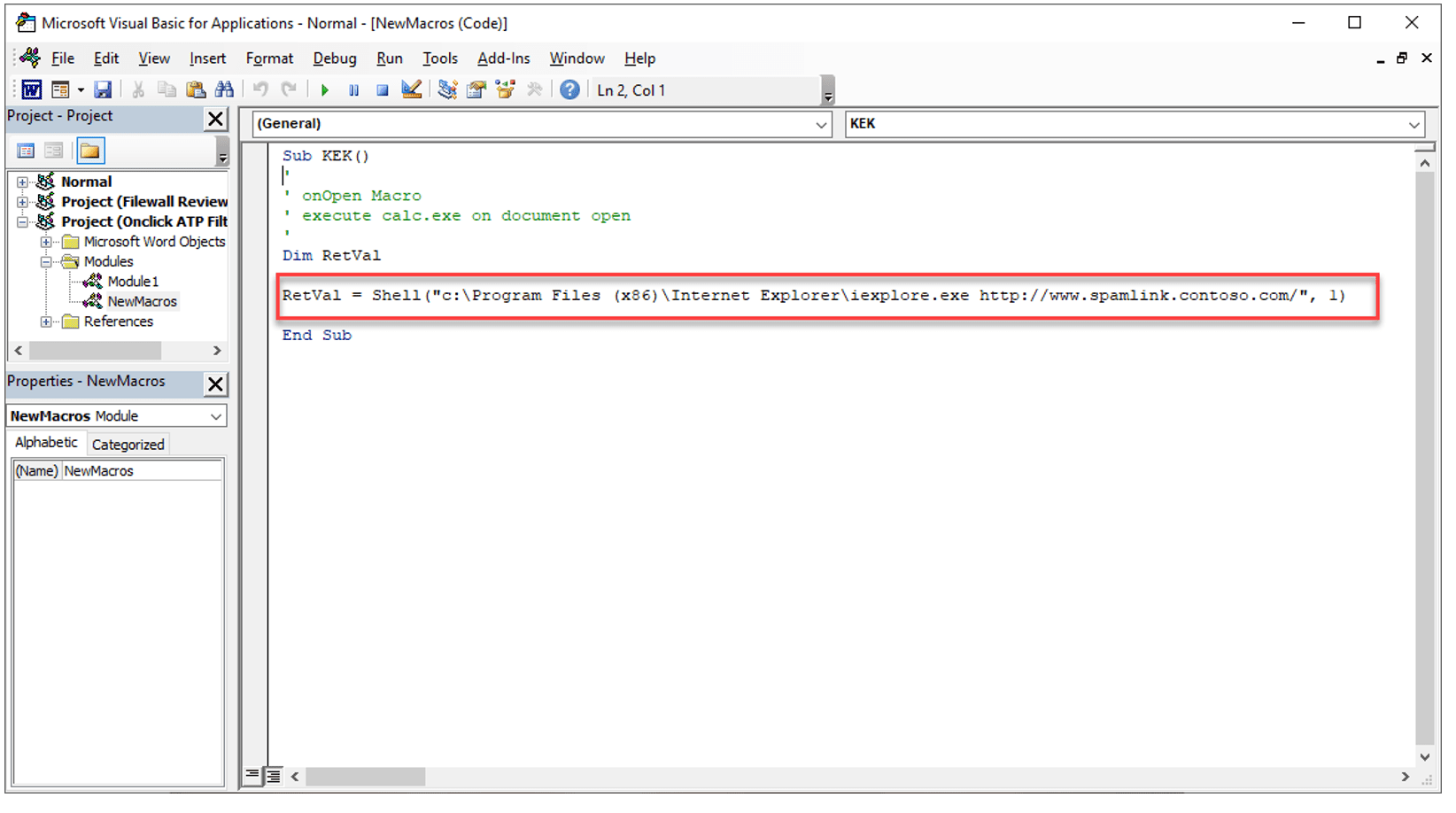This screenshot has height=813, width=1456.
Task: Click the Break pause icon
Action: [x=353, y=90]
